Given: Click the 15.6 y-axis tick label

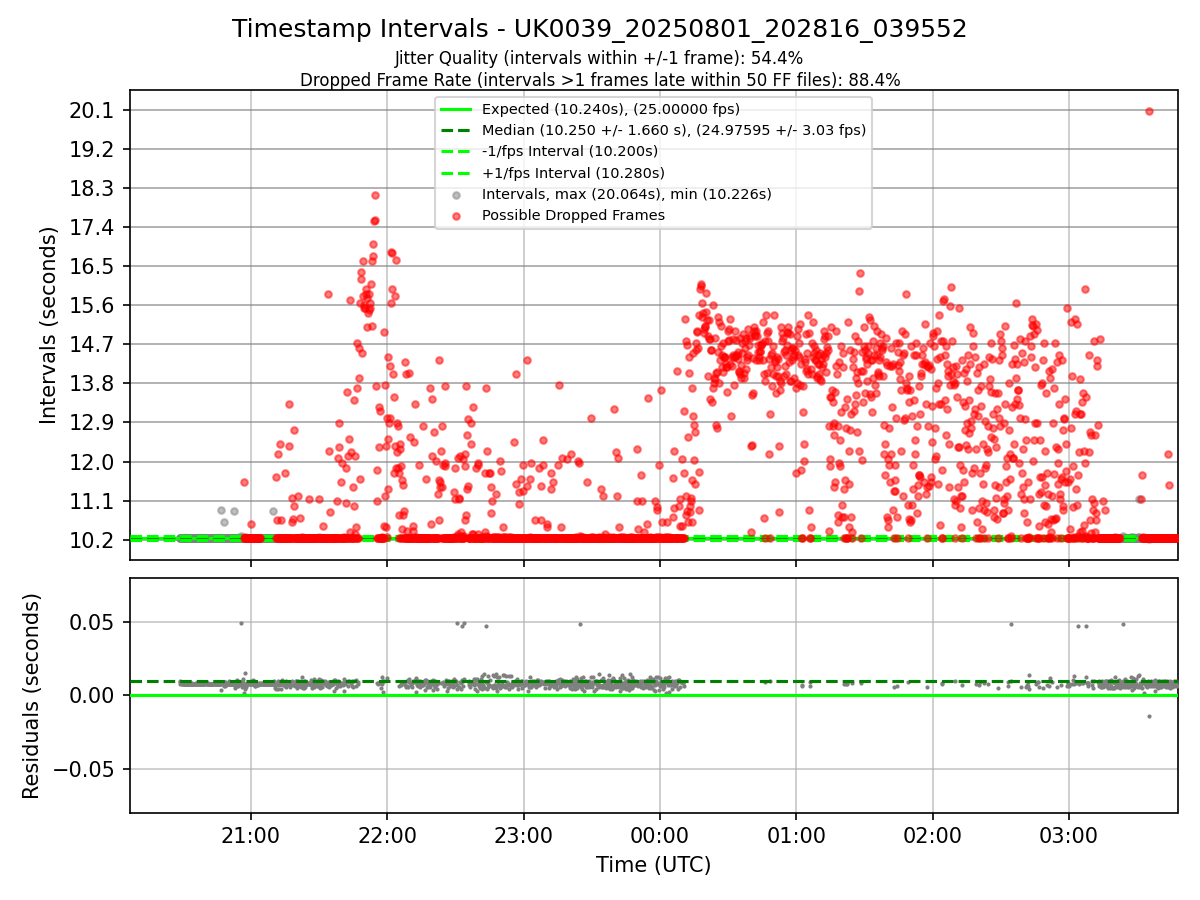Looking at the screenshot, I should (93, 305).
